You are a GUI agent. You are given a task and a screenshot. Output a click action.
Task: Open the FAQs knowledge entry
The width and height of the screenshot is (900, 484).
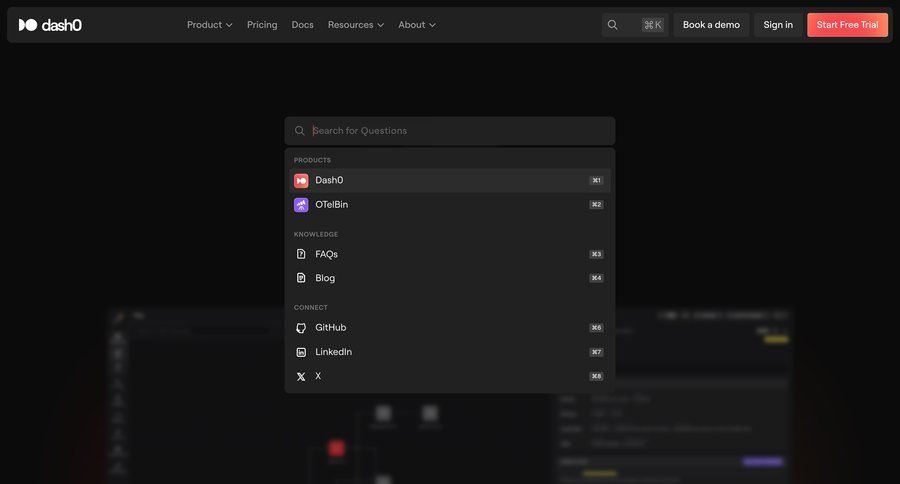coord(450,254)
